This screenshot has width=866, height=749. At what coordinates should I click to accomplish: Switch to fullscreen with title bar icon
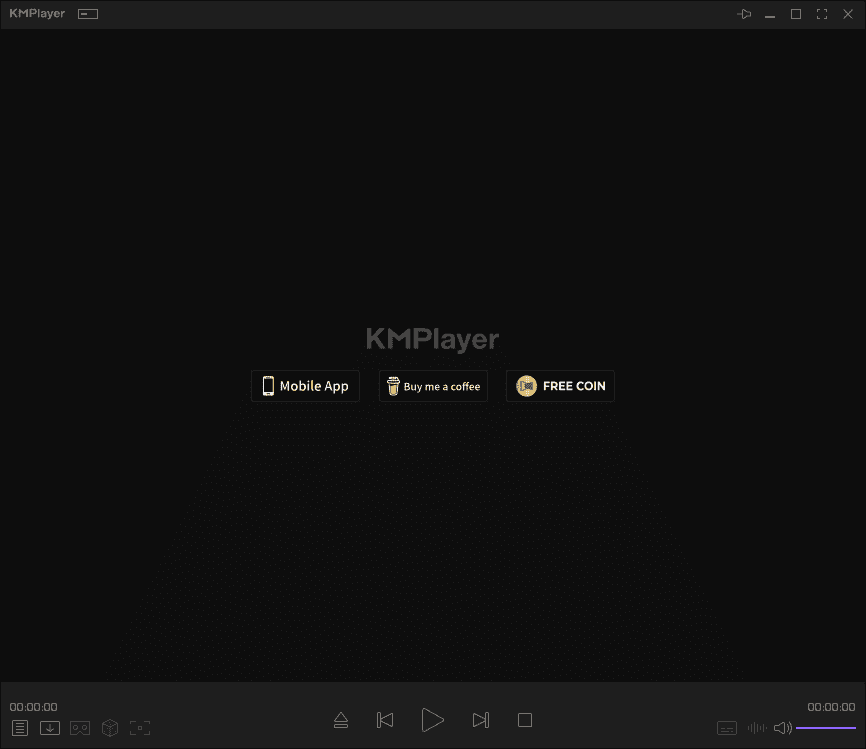[822, 14]
